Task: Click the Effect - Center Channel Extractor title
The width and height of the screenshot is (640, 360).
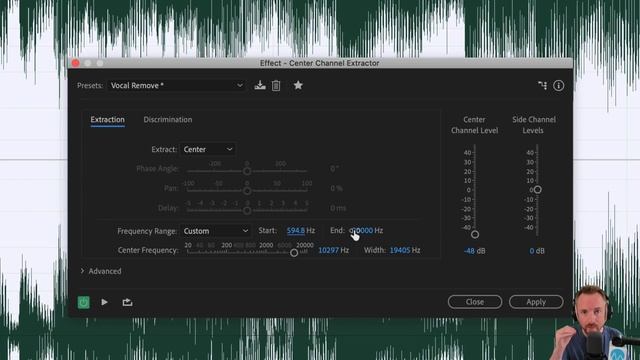Action: (x=320, y=63)
